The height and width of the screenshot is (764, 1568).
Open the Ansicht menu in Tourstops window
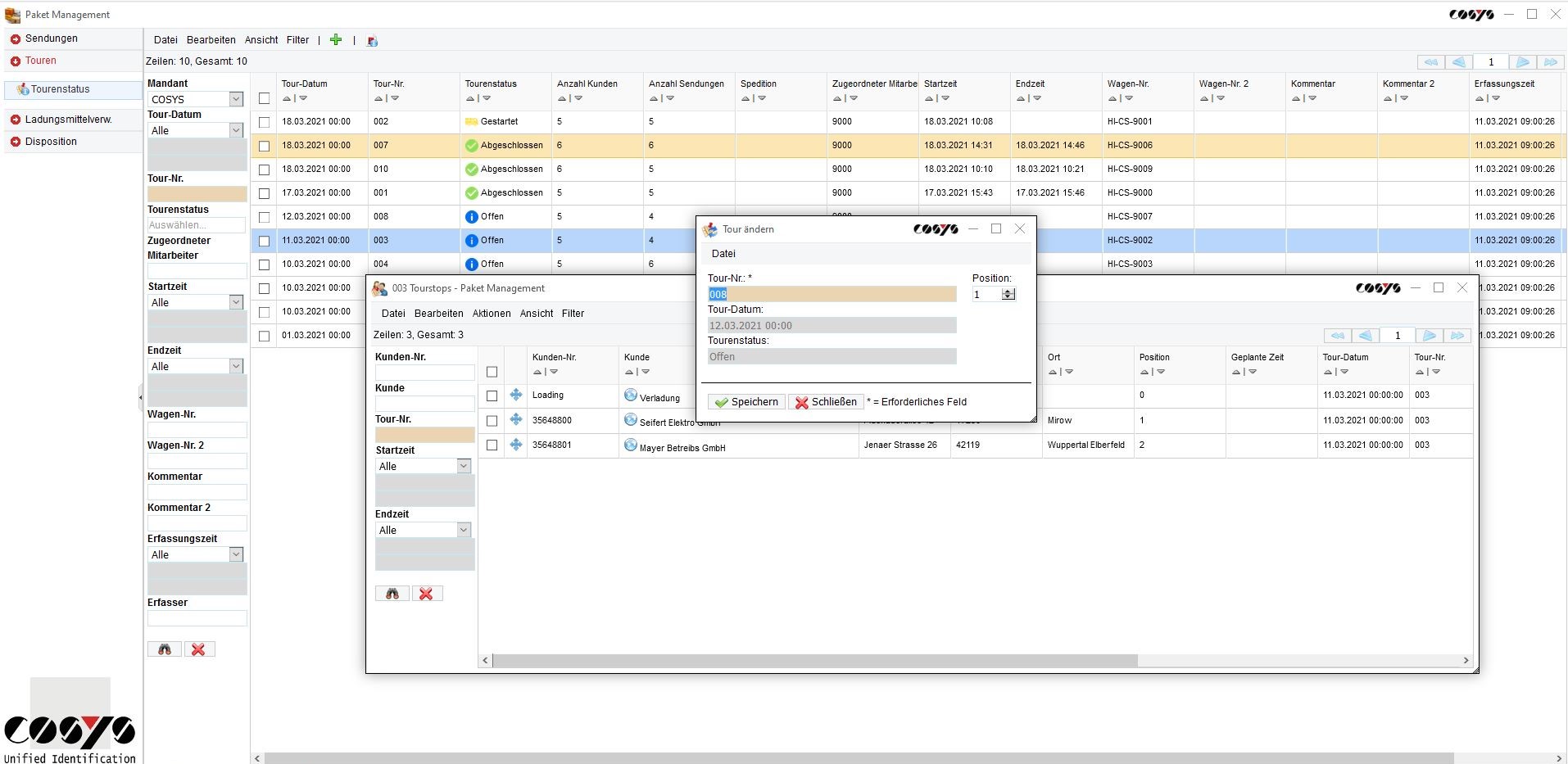click(x=537, y=314)
